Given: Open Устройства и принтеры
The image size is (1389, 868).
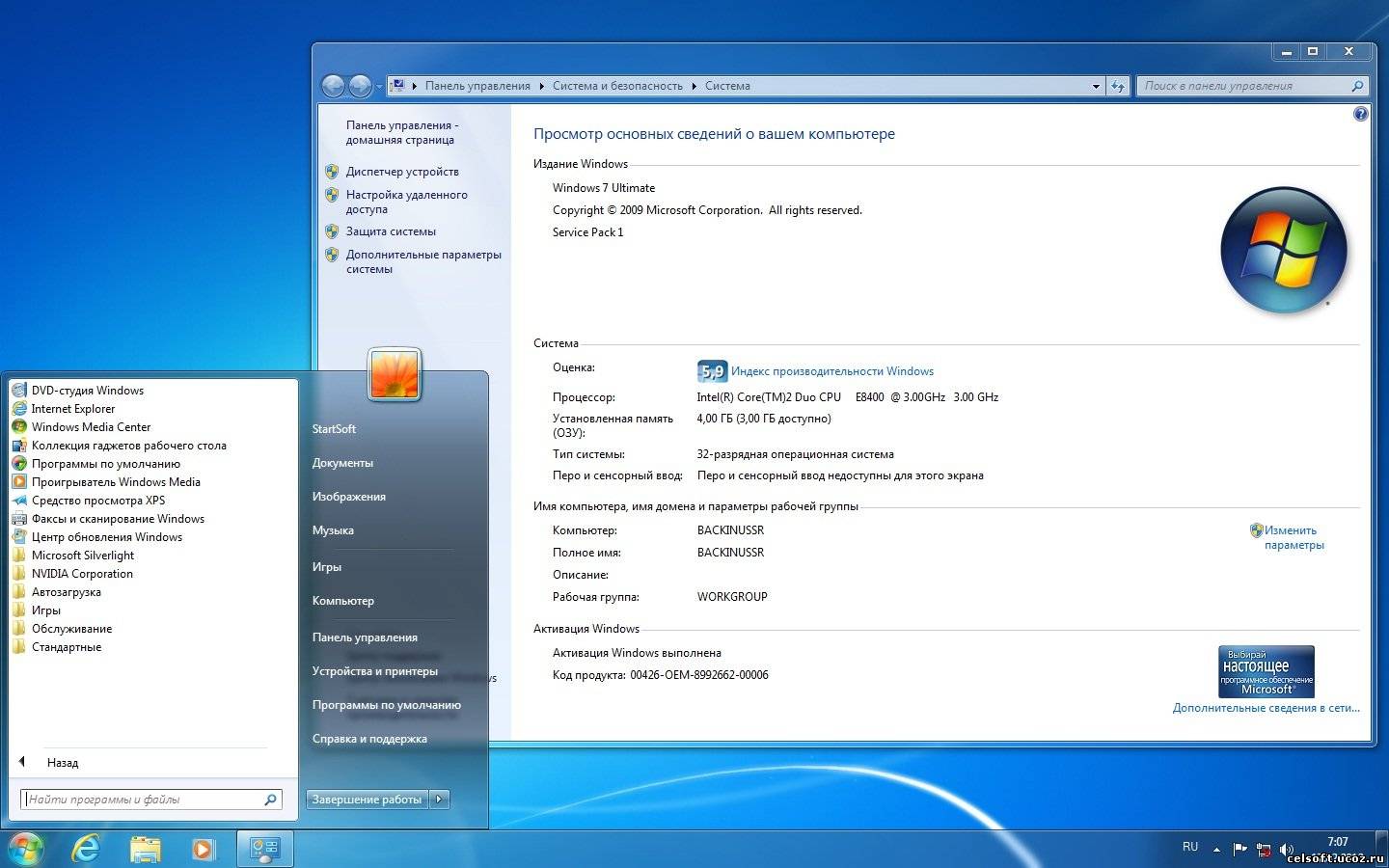Looking at the screenshot, I should point(374,671).
